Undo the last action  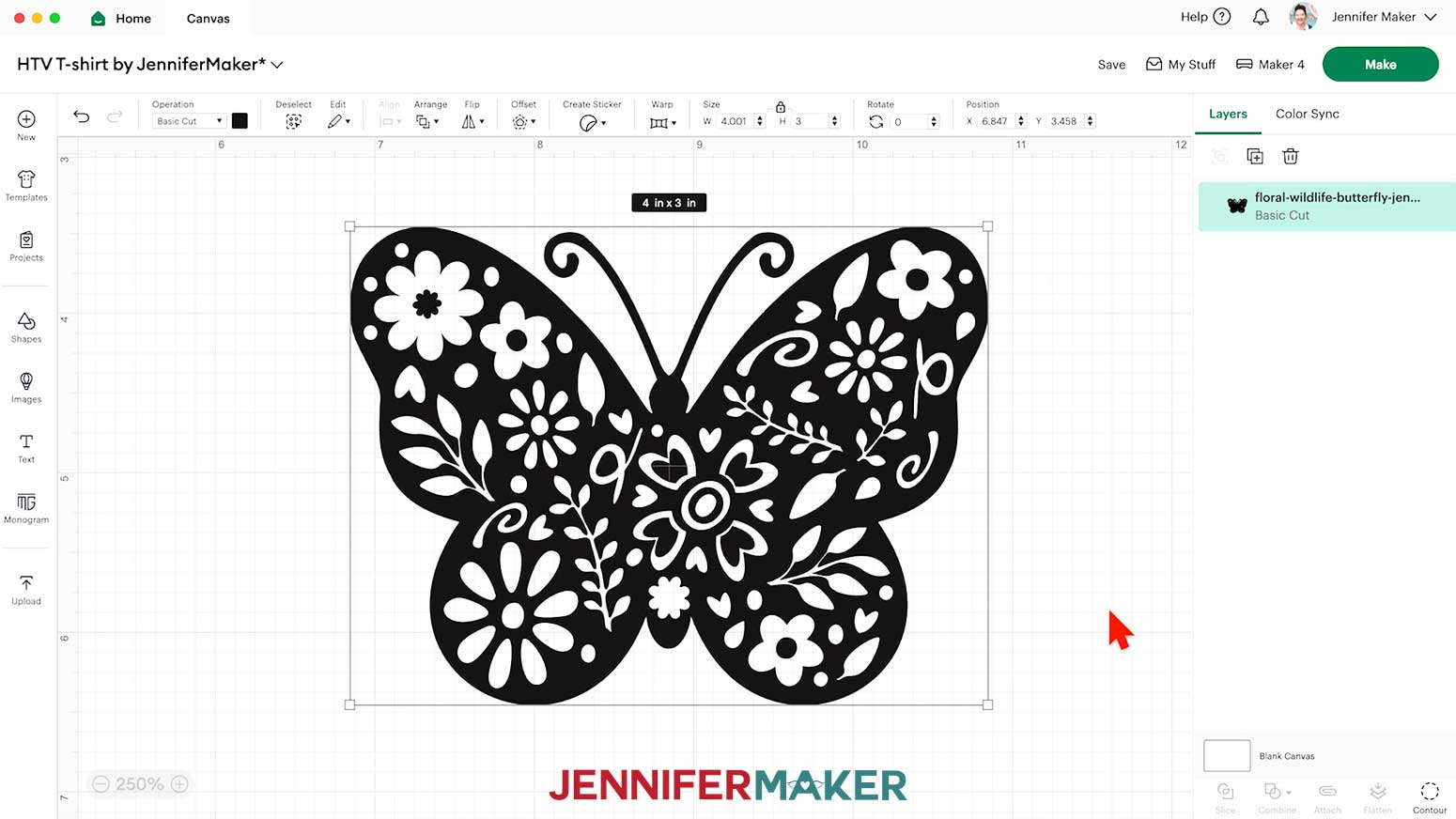click(x=82, y=116)
